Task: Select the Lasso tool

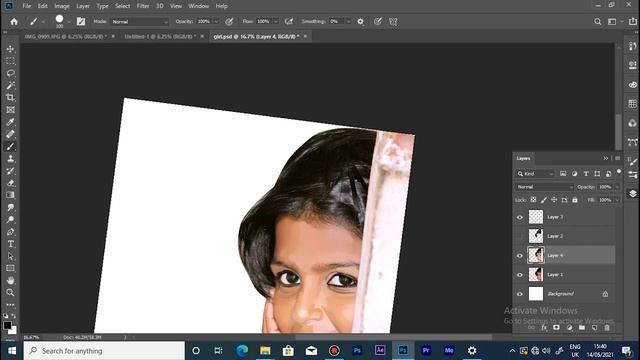Action: pyautogui.click(x=11, y=73)
